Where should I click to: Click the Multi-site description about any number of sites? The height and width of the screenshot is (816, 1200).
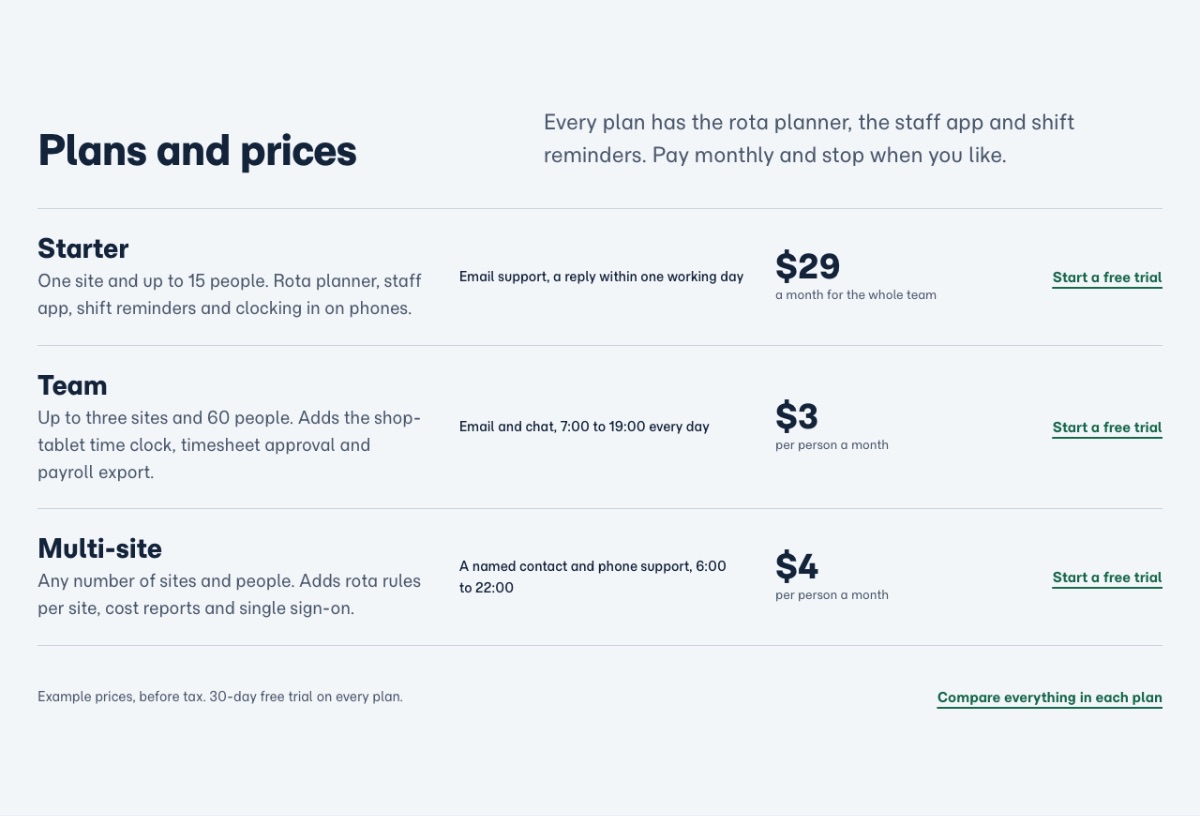tap(229, 594)
